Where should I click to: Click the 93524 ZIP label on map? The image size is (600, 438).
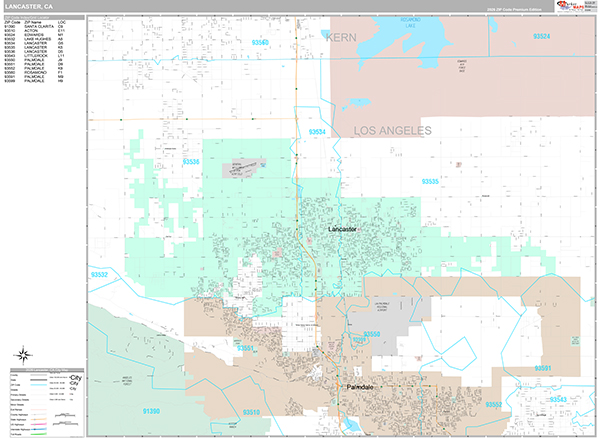click(541, 36)
